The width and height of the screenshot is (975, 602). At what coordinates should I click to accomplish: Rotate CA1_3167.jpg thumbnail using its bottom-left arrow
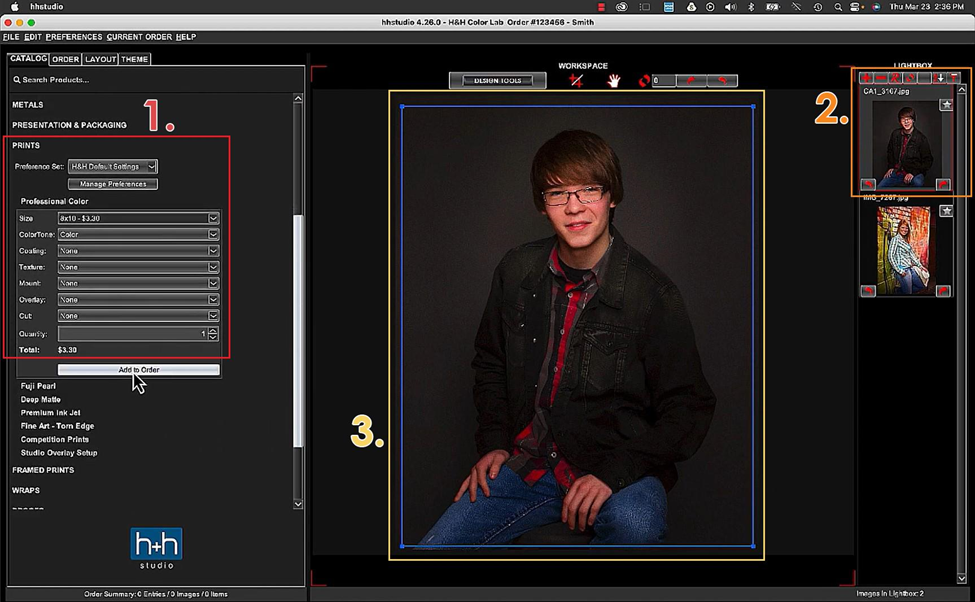point(868,184)
